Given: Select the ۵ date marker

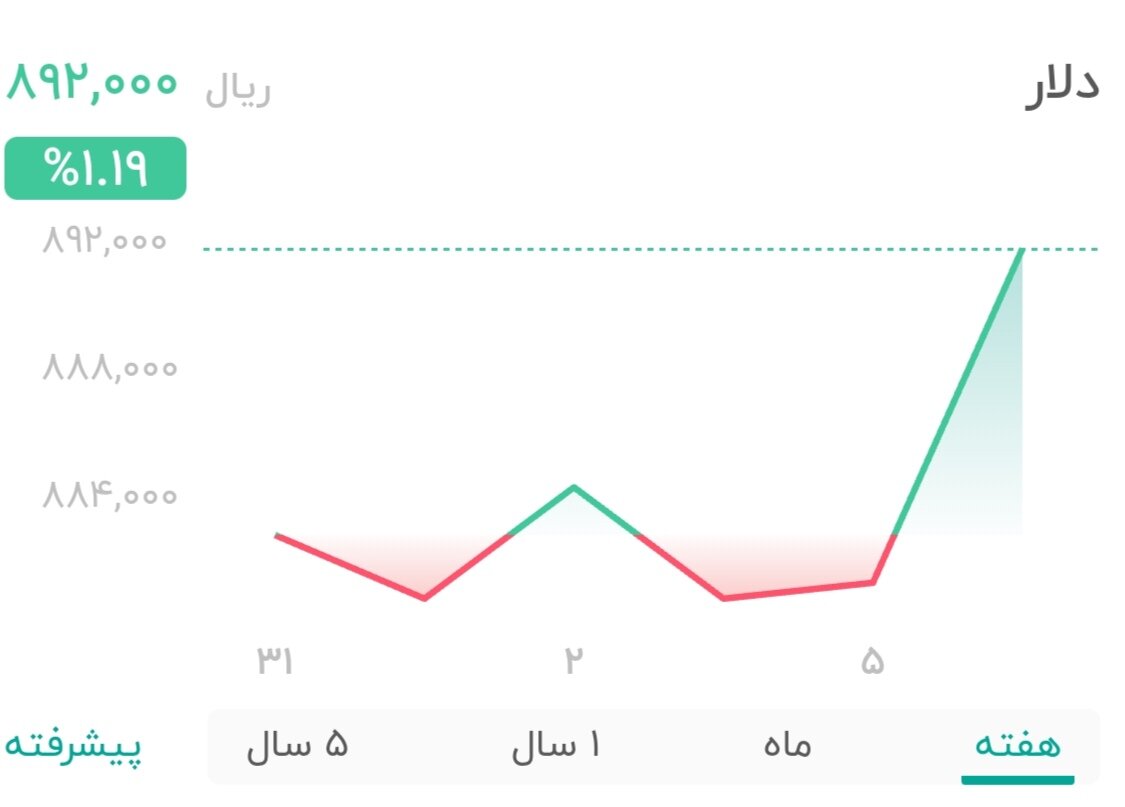Looking at the screenshot, I should (x=875, y=660).
